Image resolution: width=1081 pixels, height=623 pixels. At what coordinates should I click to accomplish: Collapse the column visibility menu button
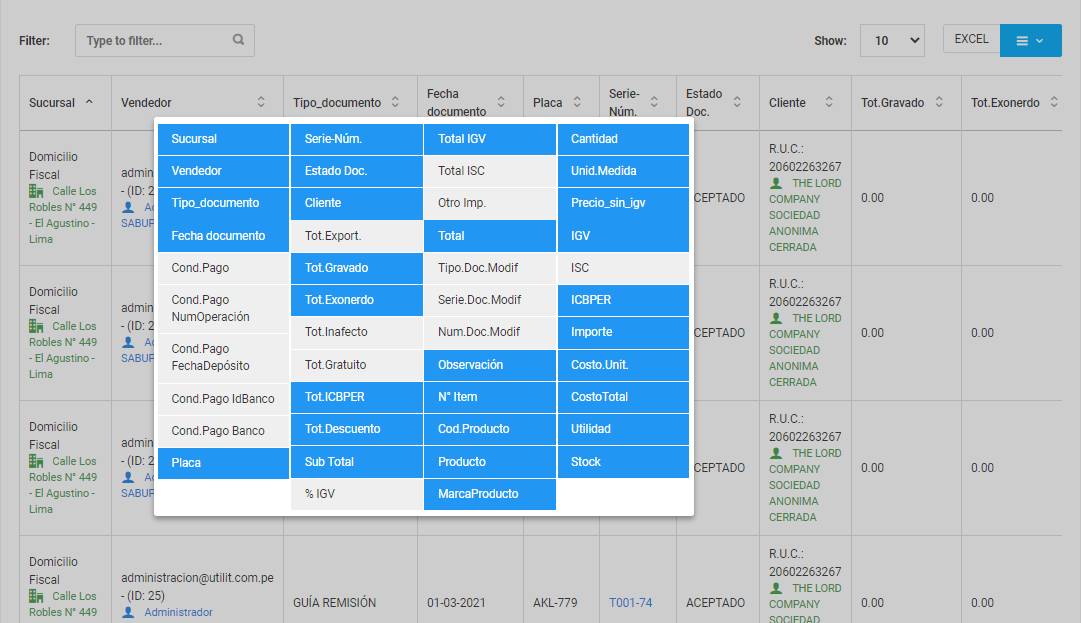point(1030,41)
